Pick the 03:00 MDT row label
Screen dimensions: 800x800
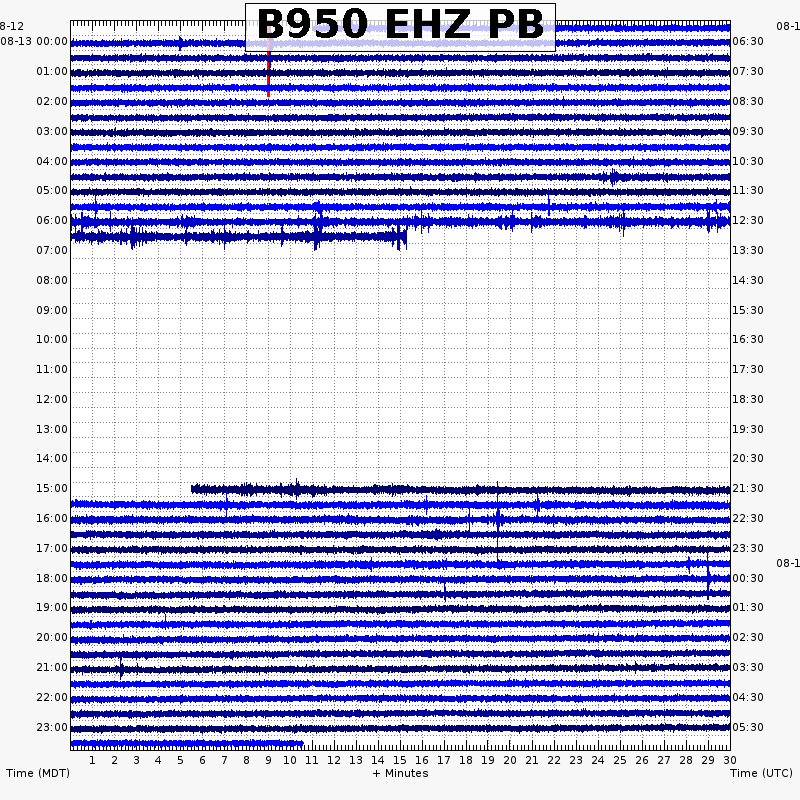pyautogui.click(x=52, y=132)
